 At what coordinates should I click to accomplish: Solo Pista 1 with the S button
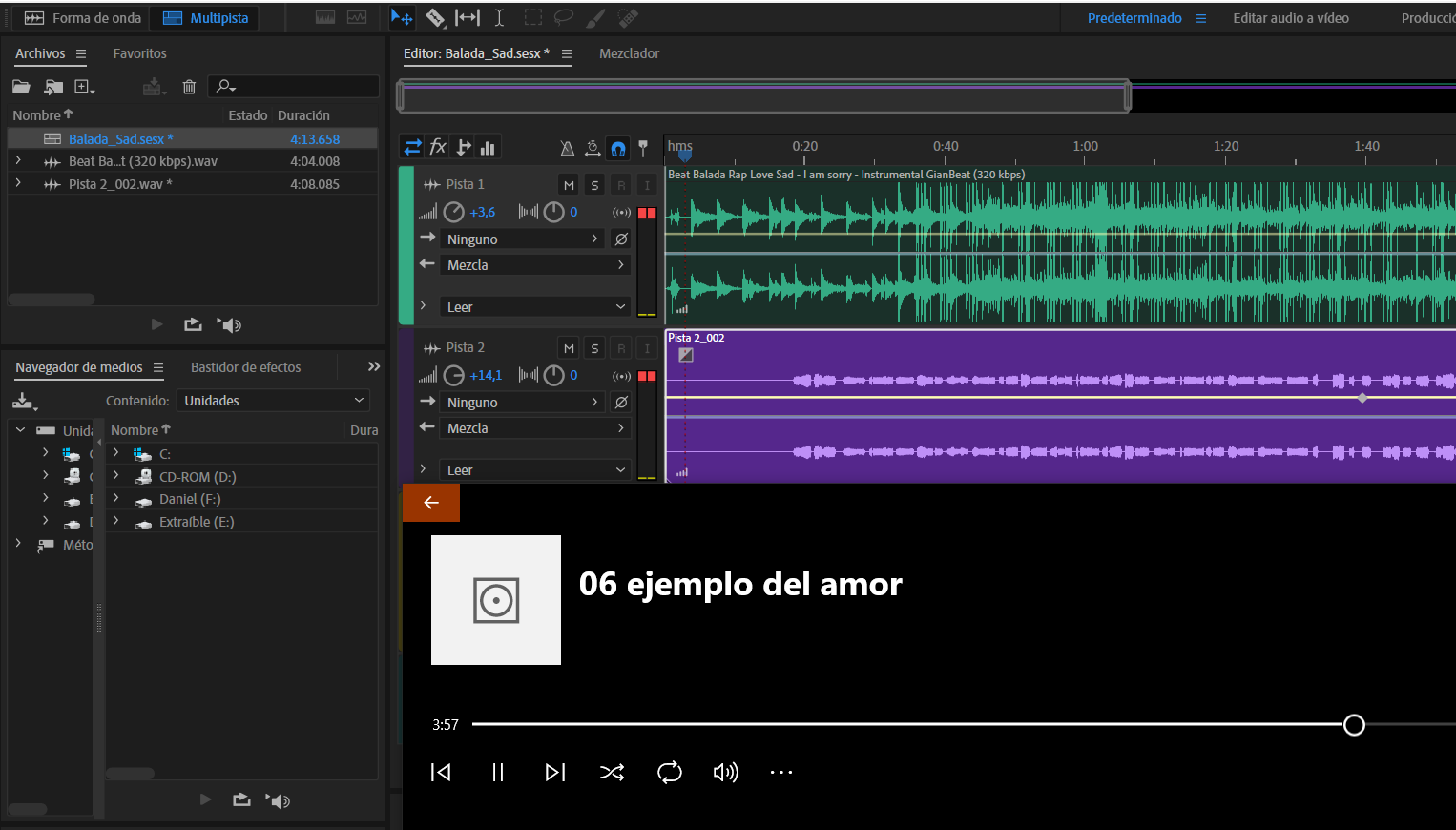coord(595,185)
